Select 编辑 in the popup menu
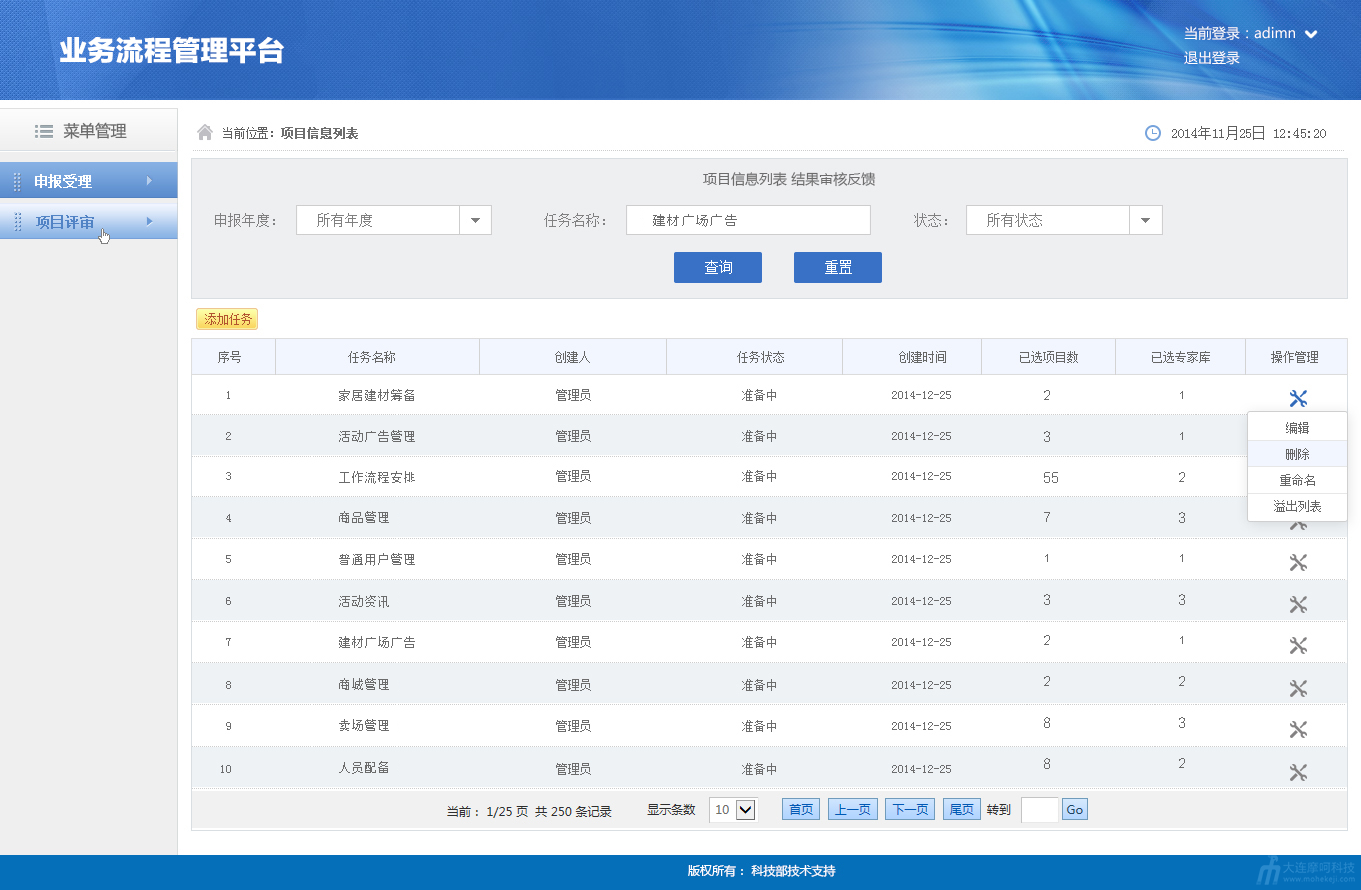Image resolution: width=1361 pixels, height=890 pixels. (x=1297, y=428)
